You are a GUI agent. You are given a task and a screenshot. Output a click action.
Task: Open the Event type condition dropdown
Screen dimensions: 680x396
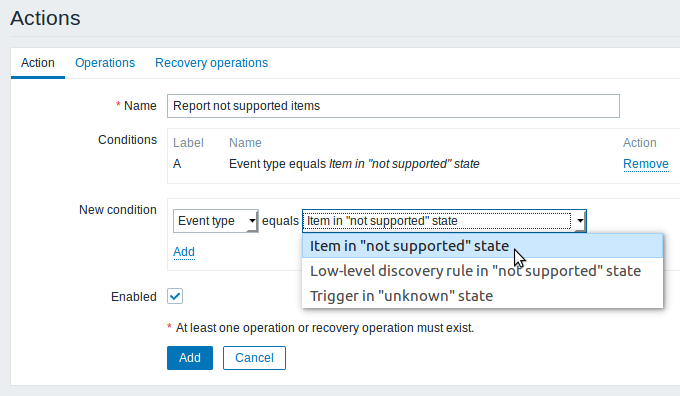click(216, 221)
